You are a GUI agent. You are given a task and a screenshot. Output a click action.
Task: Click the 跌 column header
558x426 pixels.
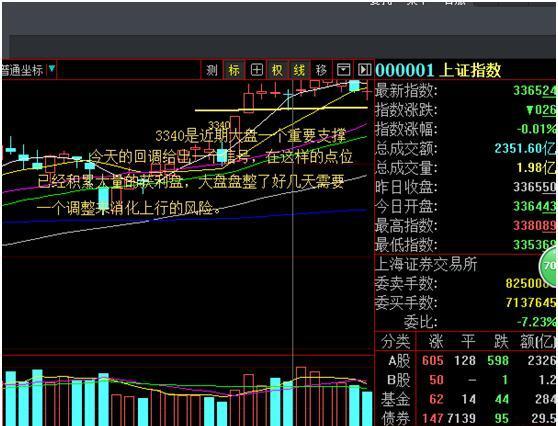click(x=501, y=342)
